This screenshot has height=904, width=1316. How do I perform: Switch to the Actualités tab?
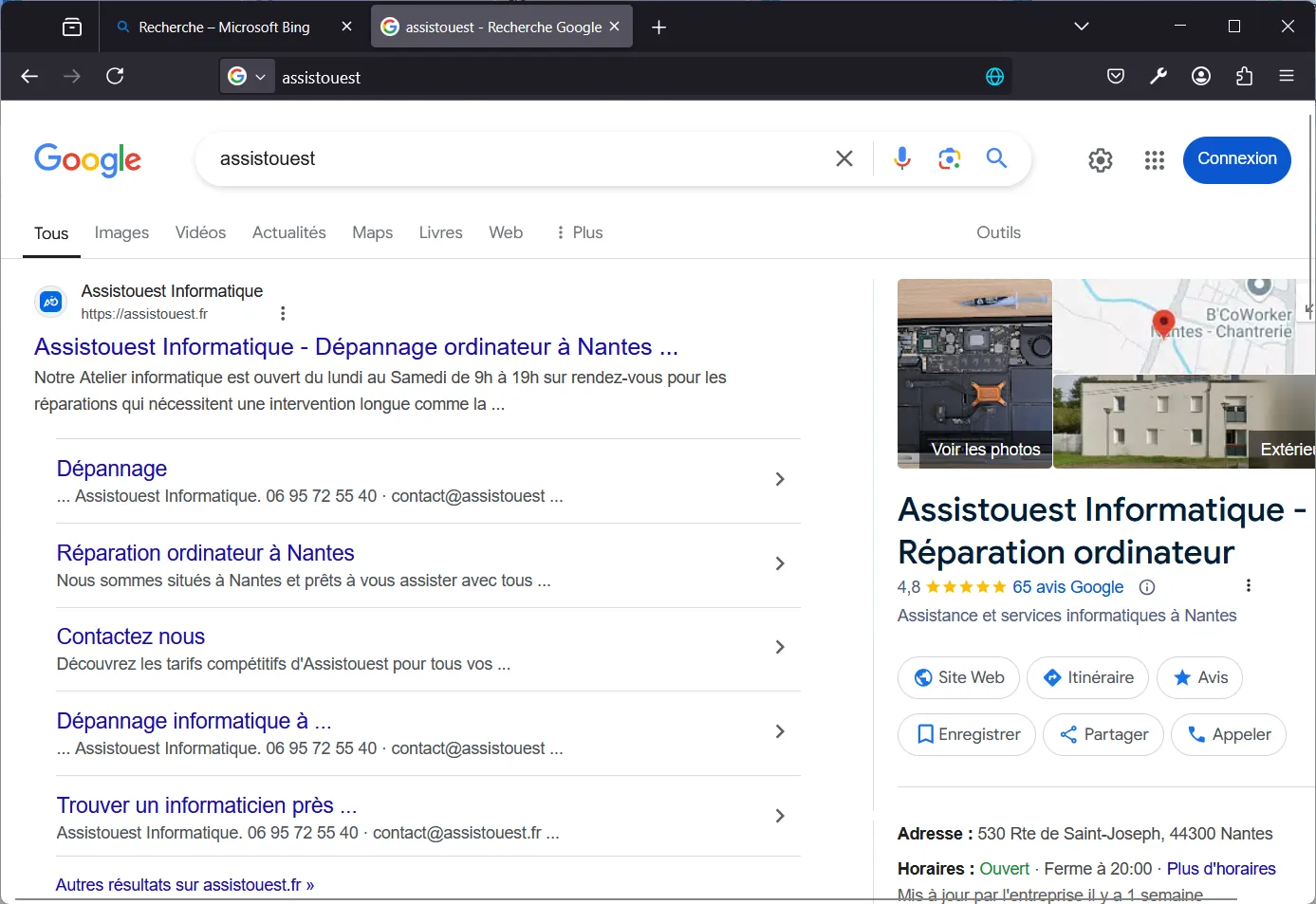click(289, 232)
